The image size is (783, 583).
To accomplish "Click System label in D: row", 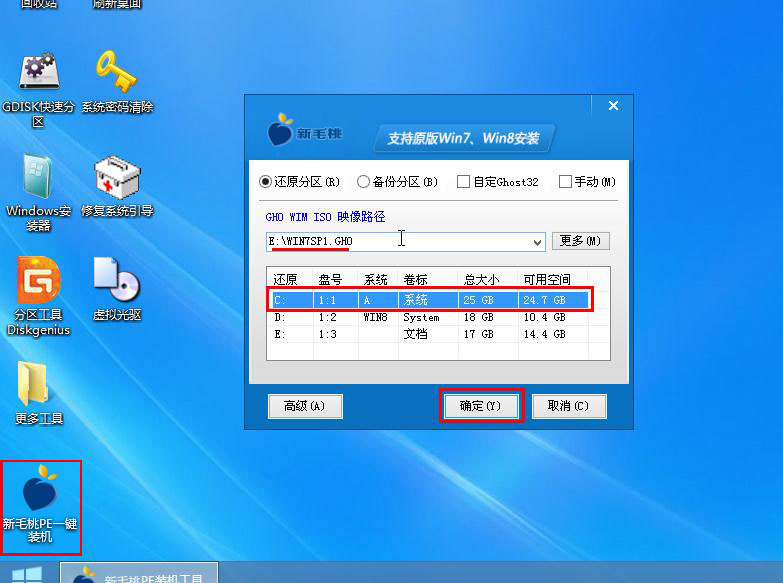I will click(x=421, y=318).
